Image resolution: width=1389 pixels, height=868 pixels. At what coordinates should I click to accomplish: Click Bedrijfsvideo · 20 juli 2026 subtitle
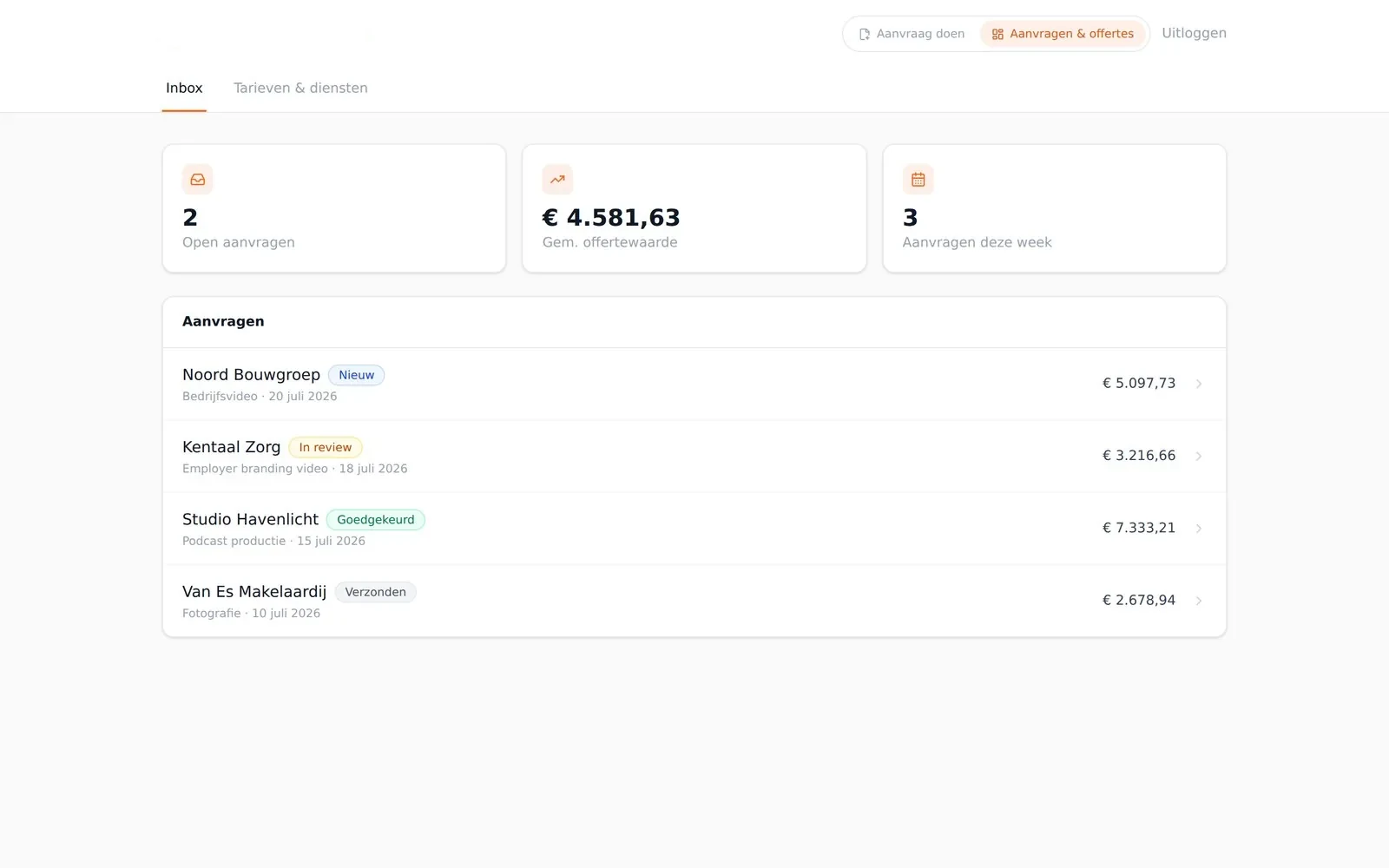[x=260, y=396]
